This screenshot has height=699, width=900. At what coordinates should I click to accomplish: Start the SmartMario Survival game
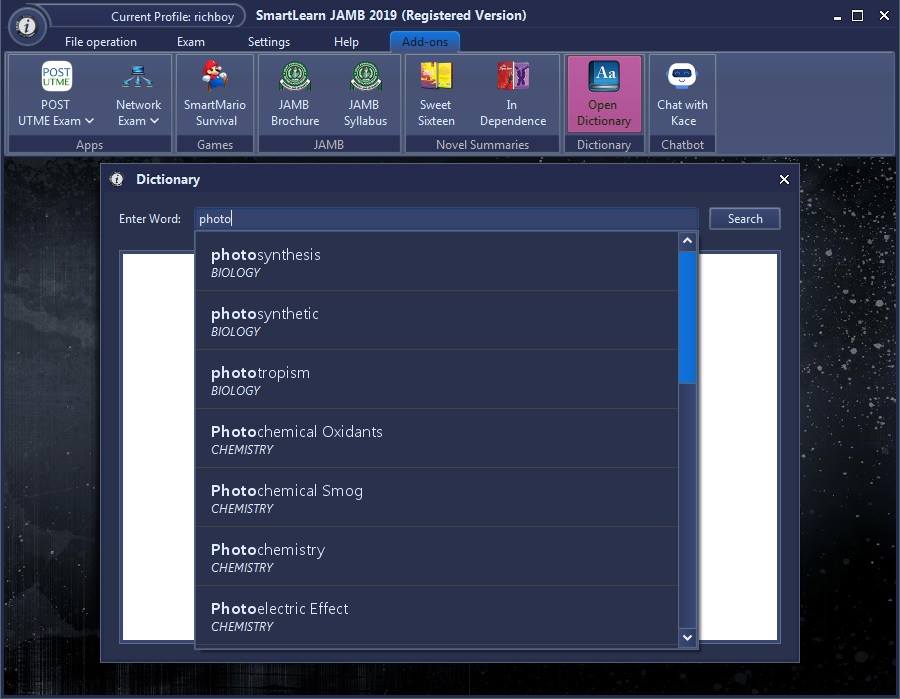click(x=215, y=94)
